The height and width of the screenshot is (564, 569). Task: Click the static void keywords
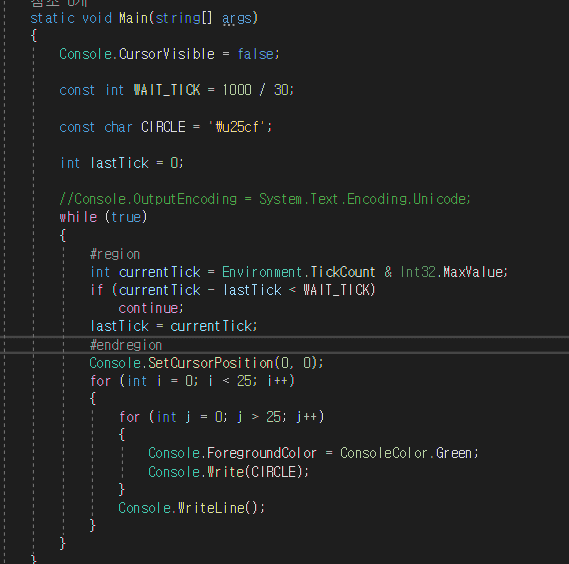coord(71,18)
